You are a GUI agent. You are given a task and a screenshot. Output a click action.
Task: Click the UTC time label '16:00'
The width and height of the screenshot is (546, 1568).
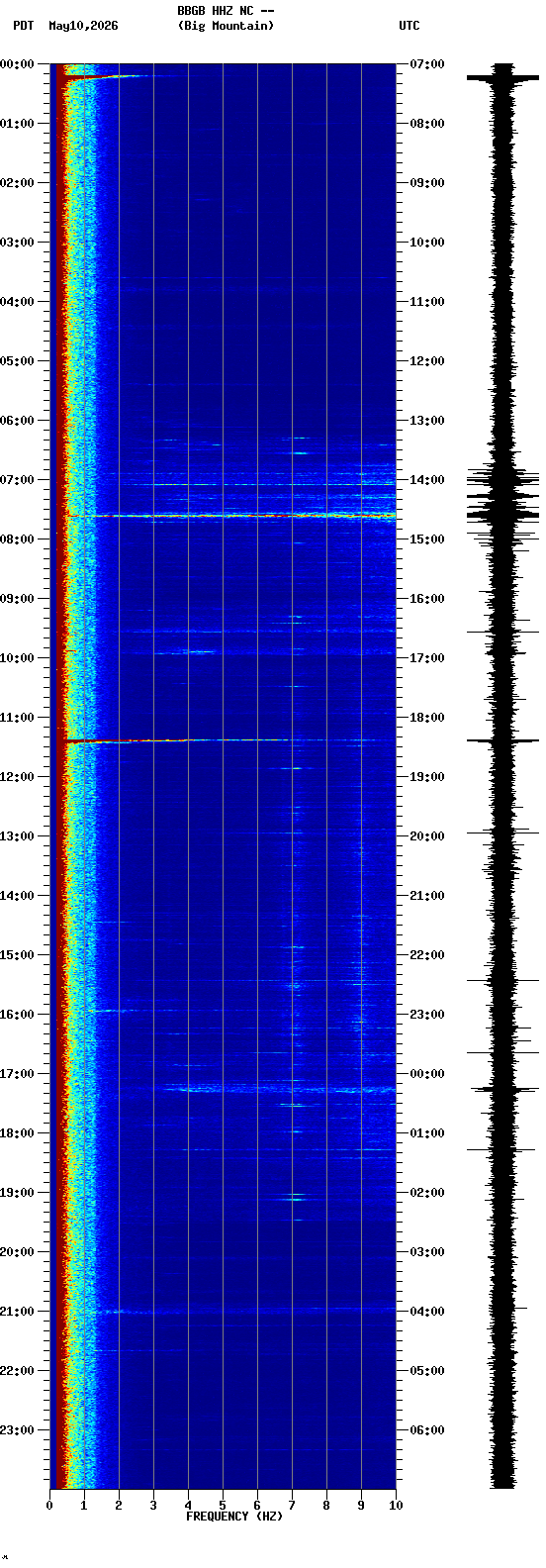(x=427, y=599)
